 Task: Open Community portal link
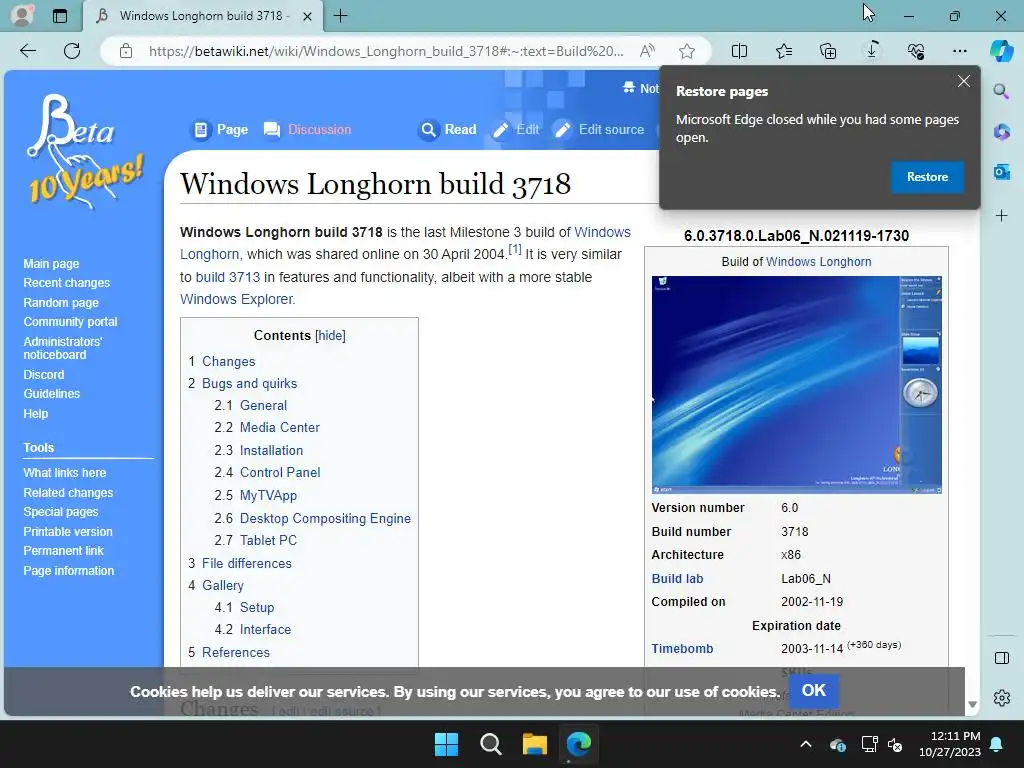[x=71, y=322]
